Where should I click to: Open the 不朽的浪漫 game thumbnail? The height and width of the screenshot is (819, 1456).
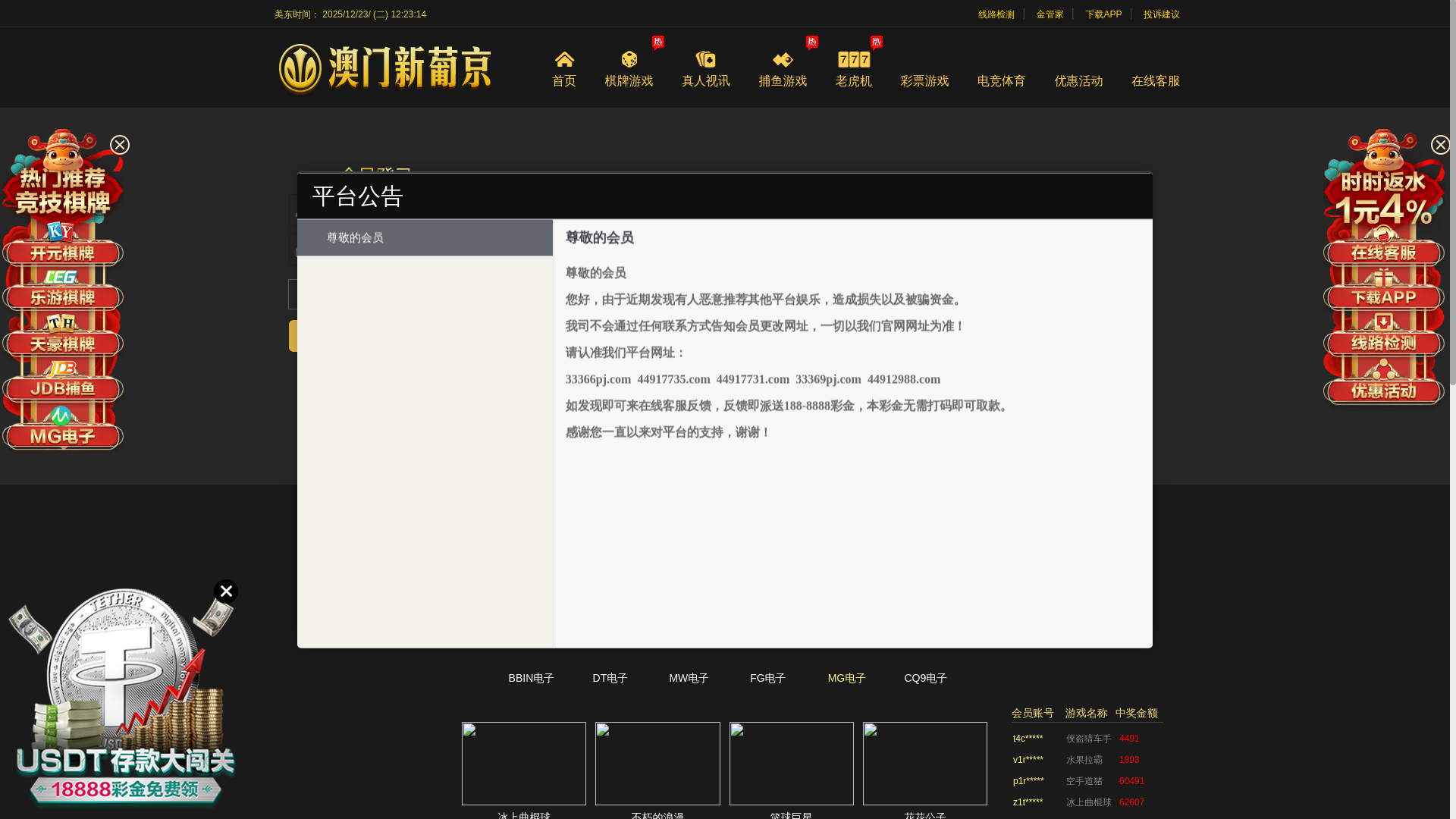(657, 763)
